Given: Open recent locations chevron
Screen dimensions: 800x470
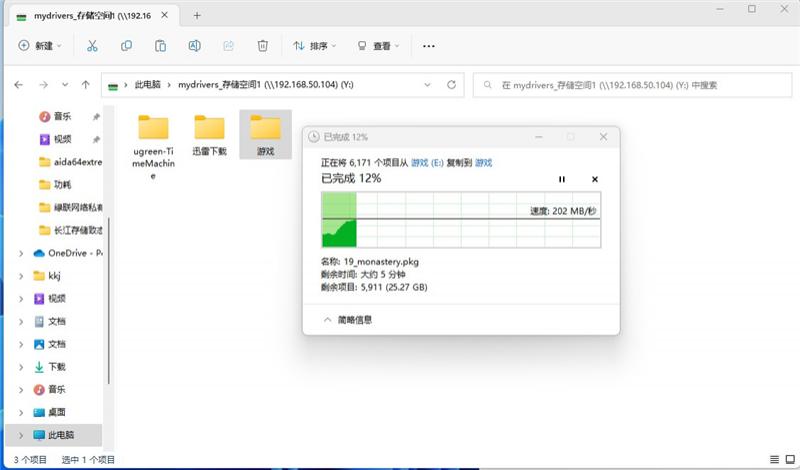Looking at the screenshot, I should (65, 85).
